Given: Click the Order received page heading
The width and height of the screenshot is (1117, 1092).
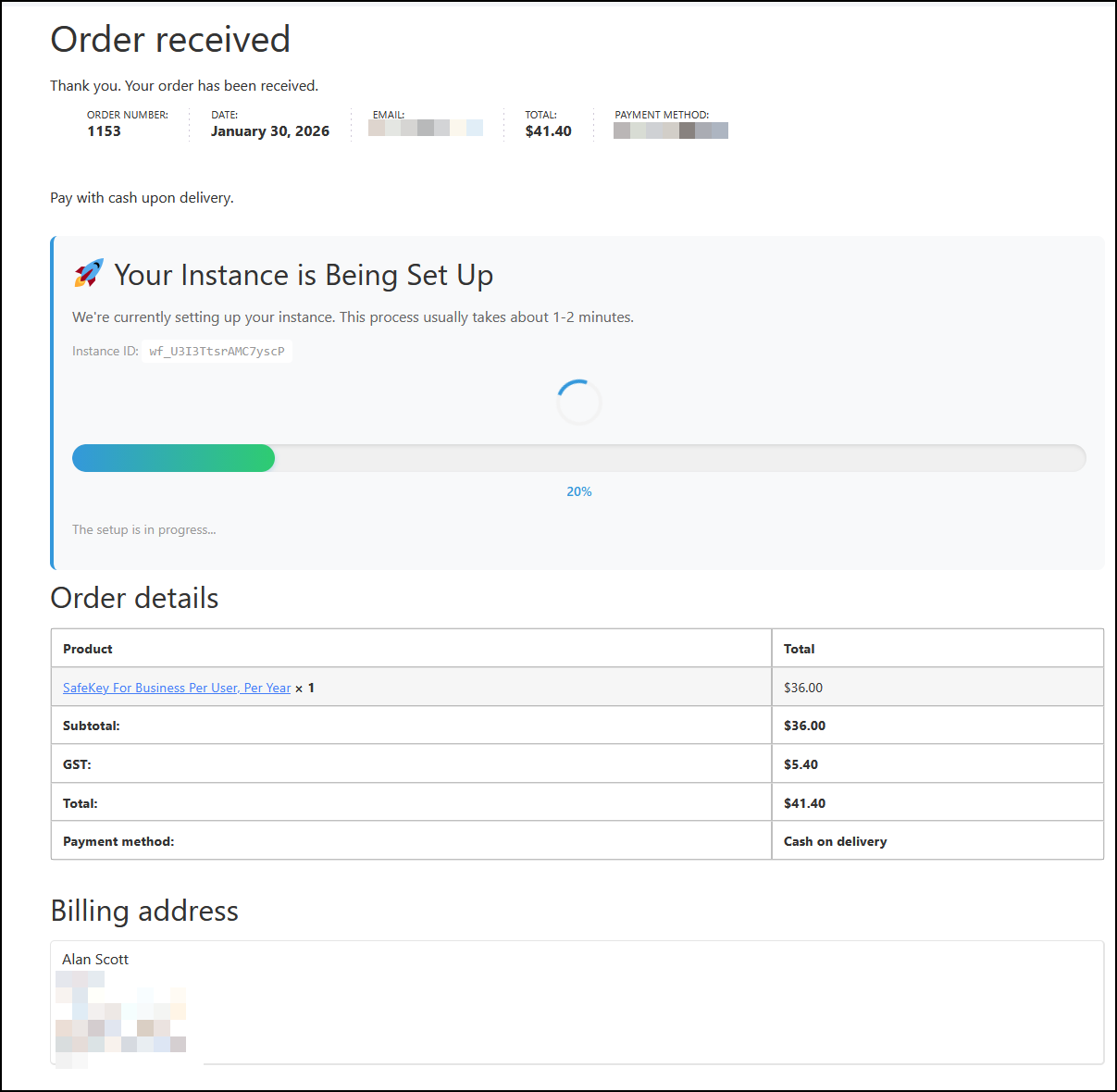Looking at the screenshot, I should tap(170, 40).
